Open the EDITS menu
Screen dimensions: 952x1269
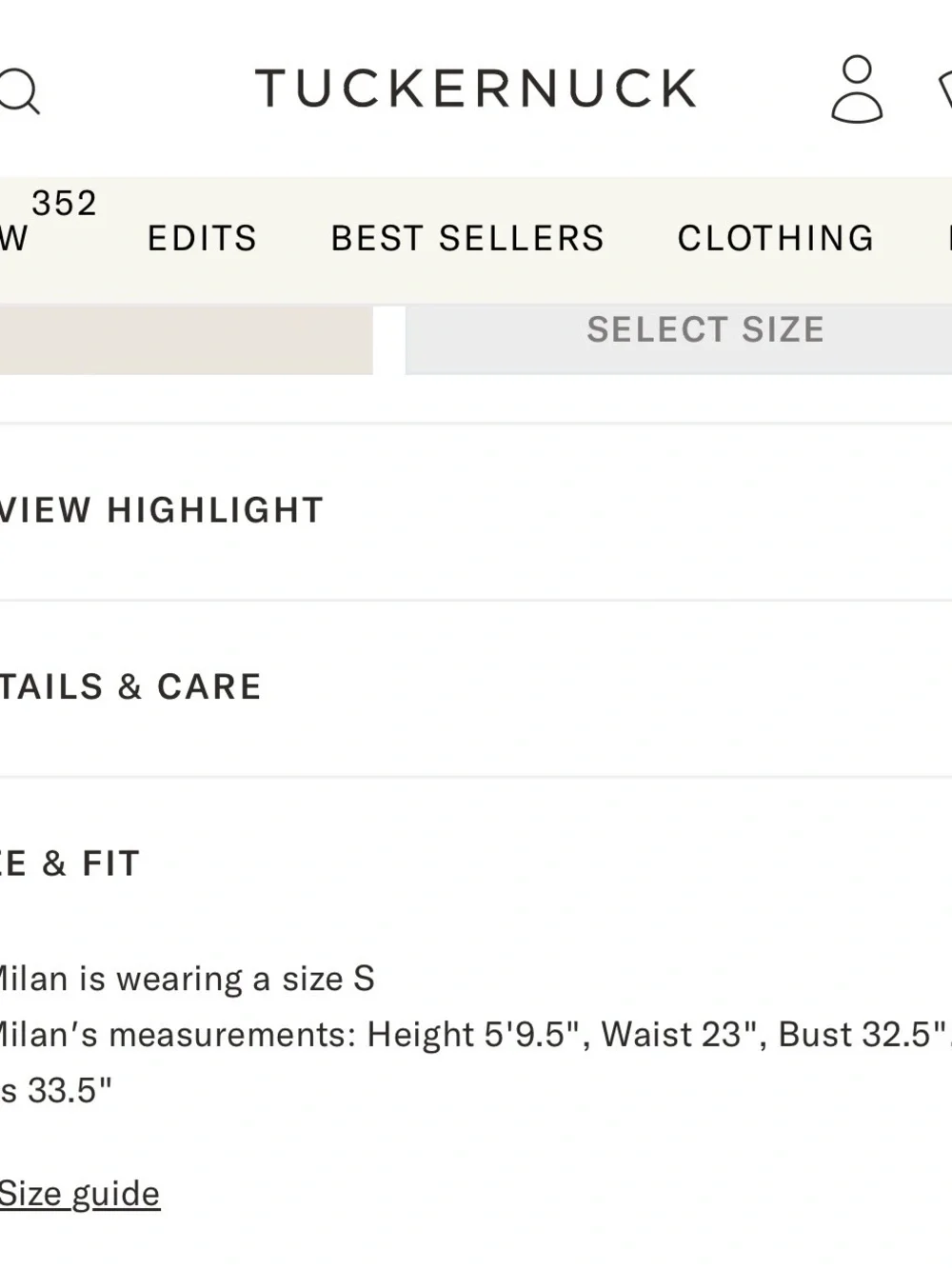(202, 238)
